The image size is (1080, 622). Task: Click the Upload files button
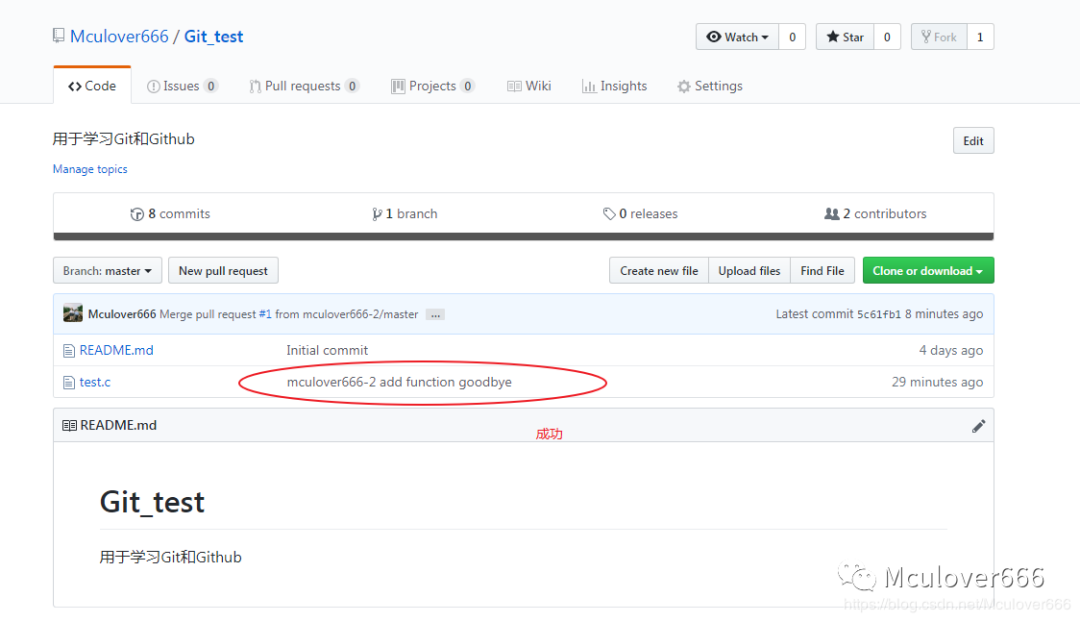coord(749,271)
